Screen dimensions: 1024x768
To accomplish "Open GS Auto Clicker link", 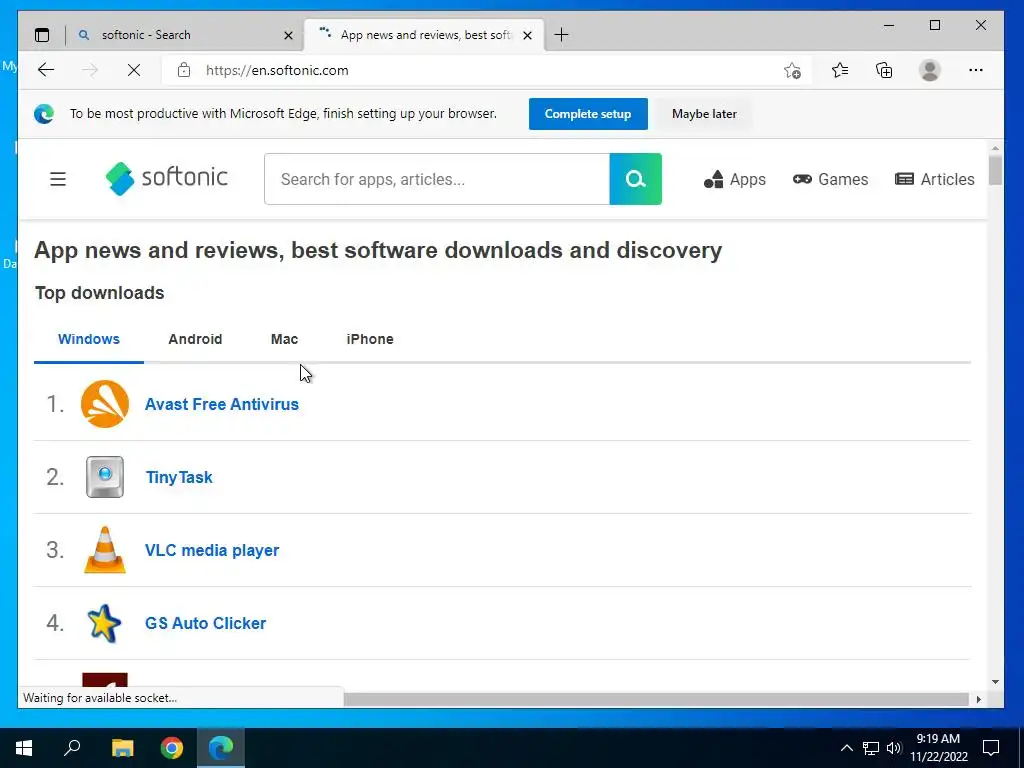I will [x=205, y=623].
